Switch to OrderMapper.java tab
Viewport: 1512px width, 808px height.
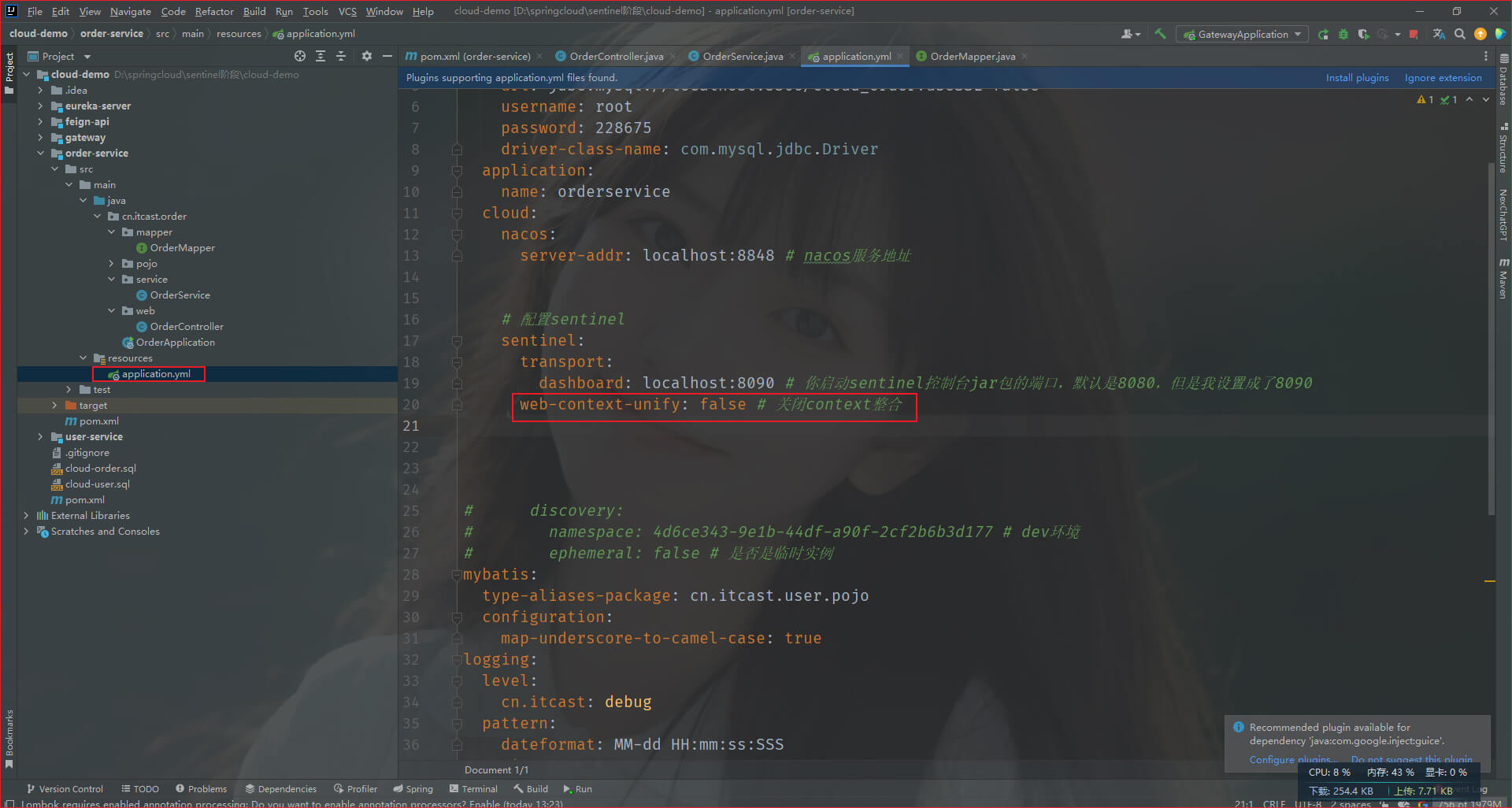coord(972,56)
